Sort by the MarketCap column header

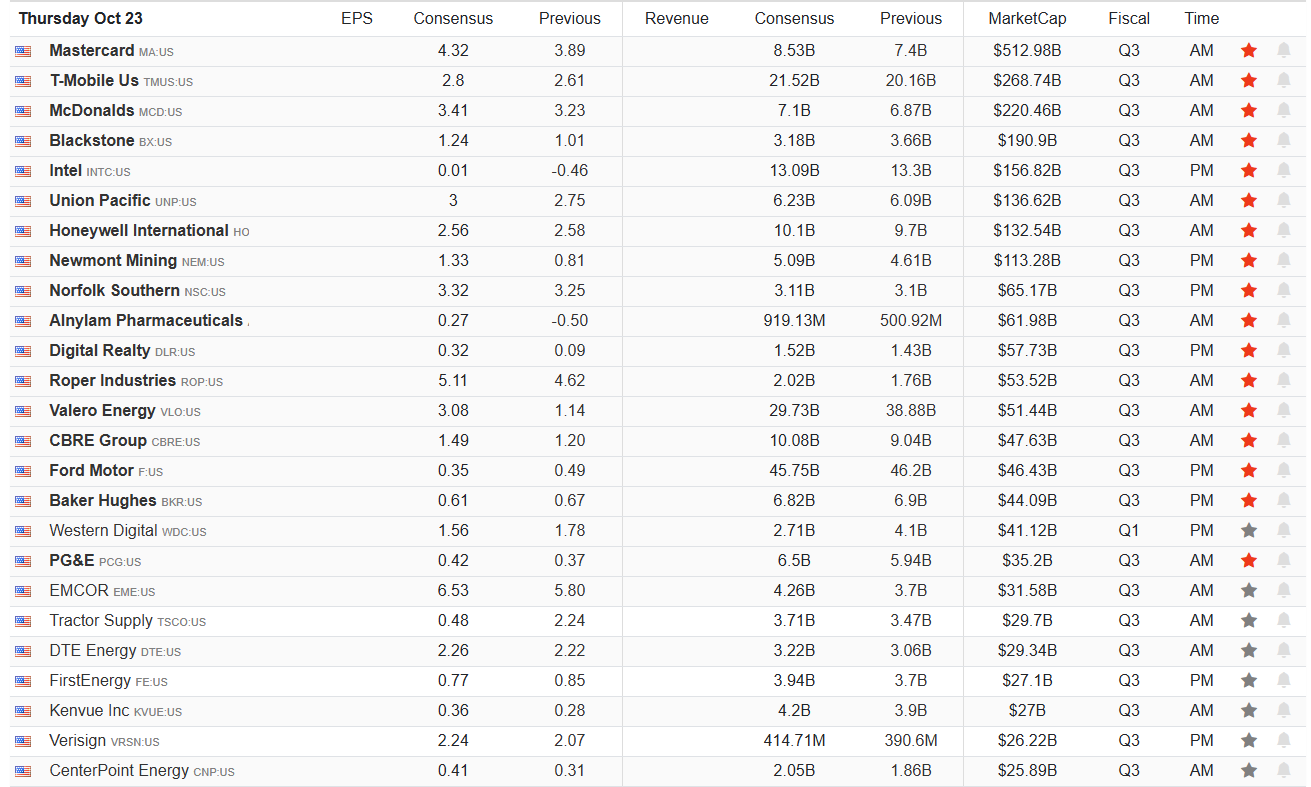[x=1027, y=18]
